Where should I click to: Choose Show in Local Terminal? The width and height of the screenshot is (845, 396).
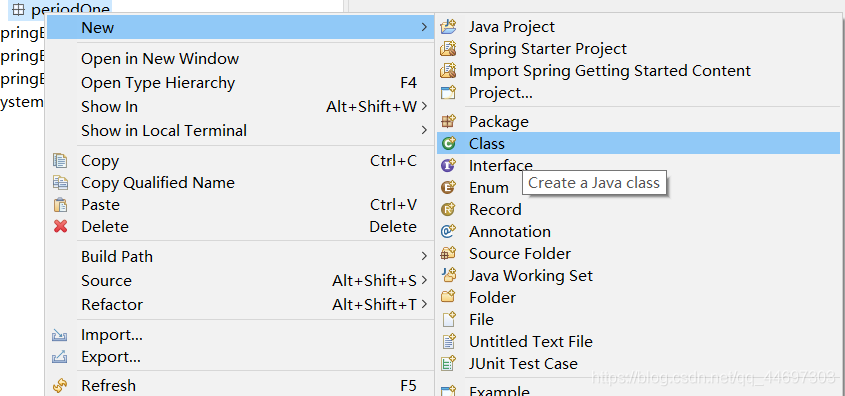(239, 130)
